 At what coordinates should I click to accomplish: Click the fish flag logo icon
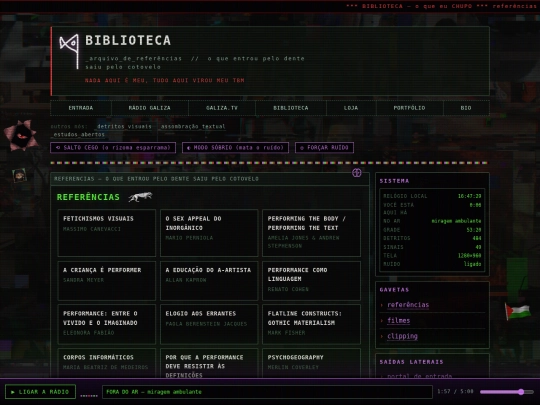pyautogui.click(x=69, y=51)
